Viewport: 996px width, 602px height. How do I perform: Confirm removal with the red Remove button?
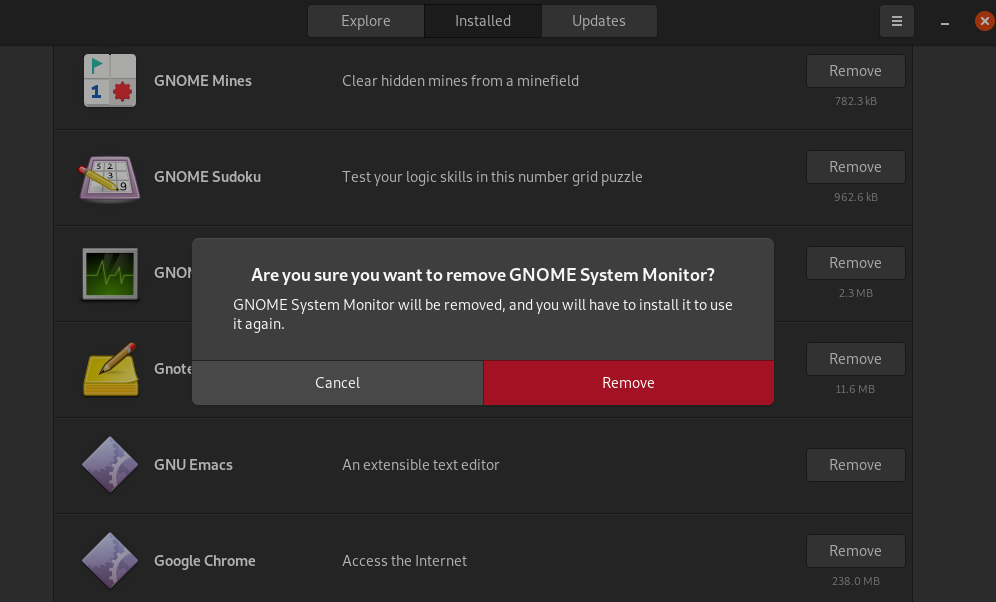point(628,383)
